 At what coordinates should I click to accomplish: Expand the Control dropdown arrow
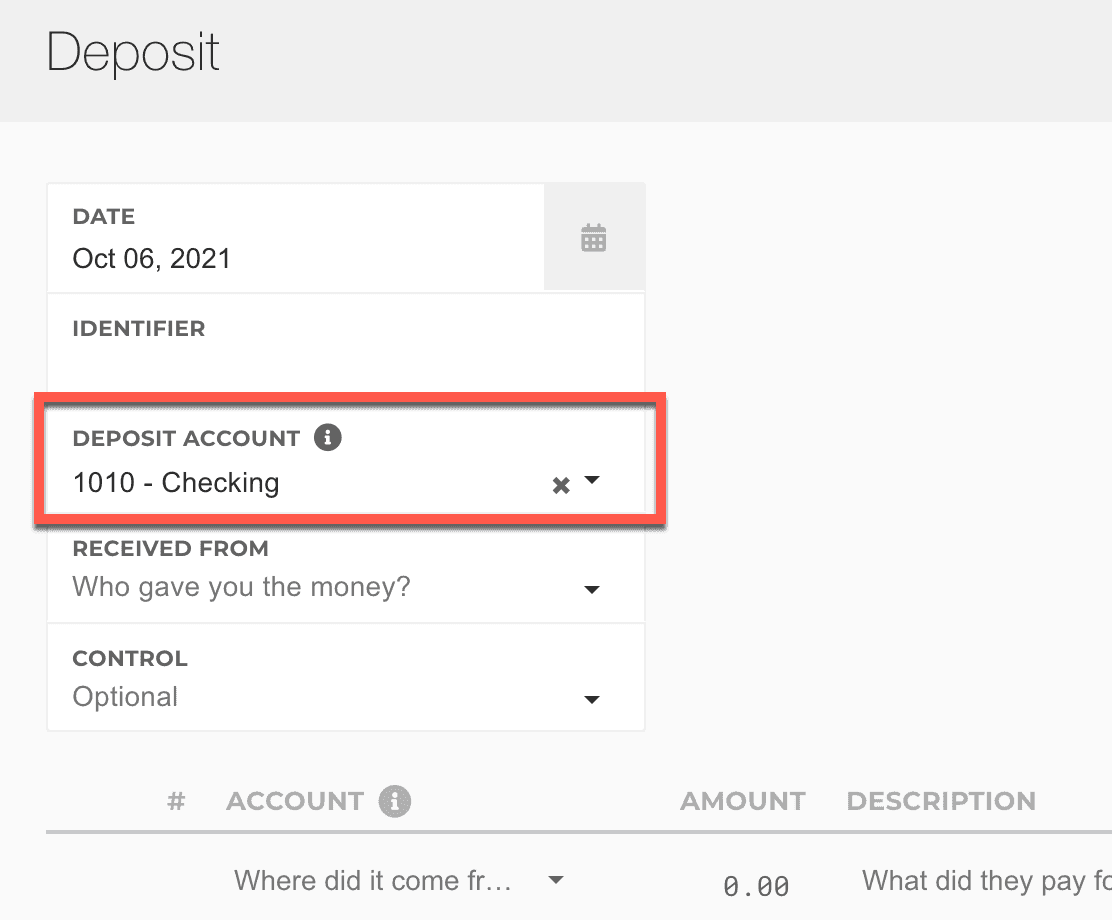click(592, 699)
